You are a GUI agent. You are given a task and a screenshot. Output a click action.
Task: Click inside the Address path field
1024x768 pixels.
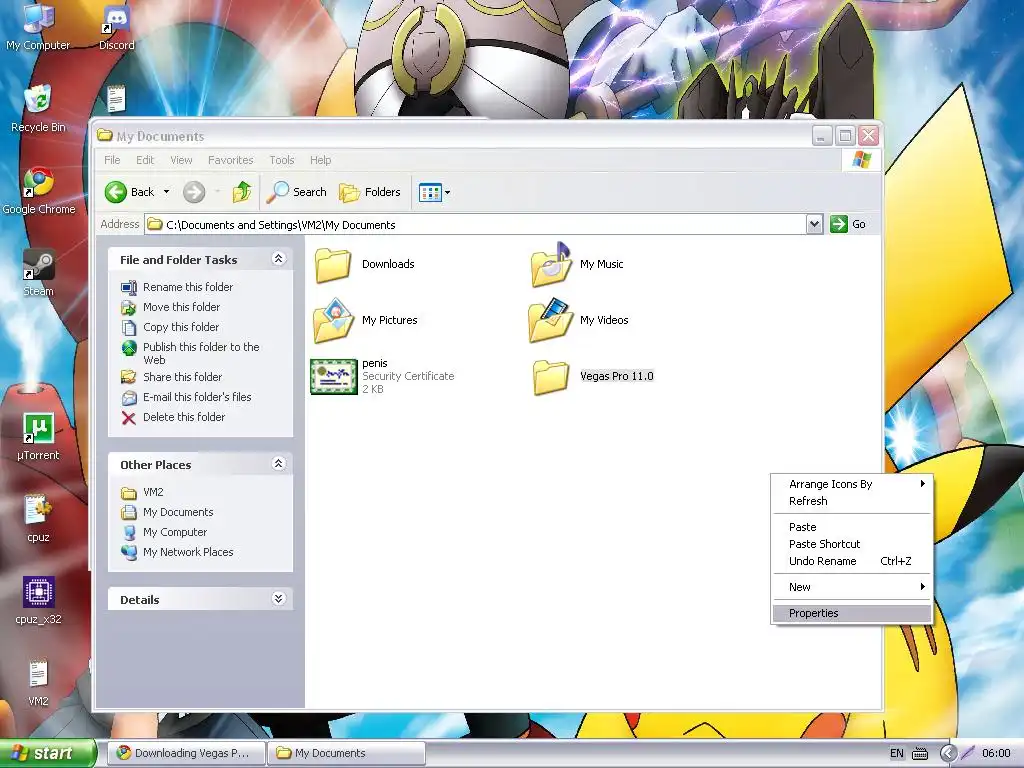tap(475, 225)
